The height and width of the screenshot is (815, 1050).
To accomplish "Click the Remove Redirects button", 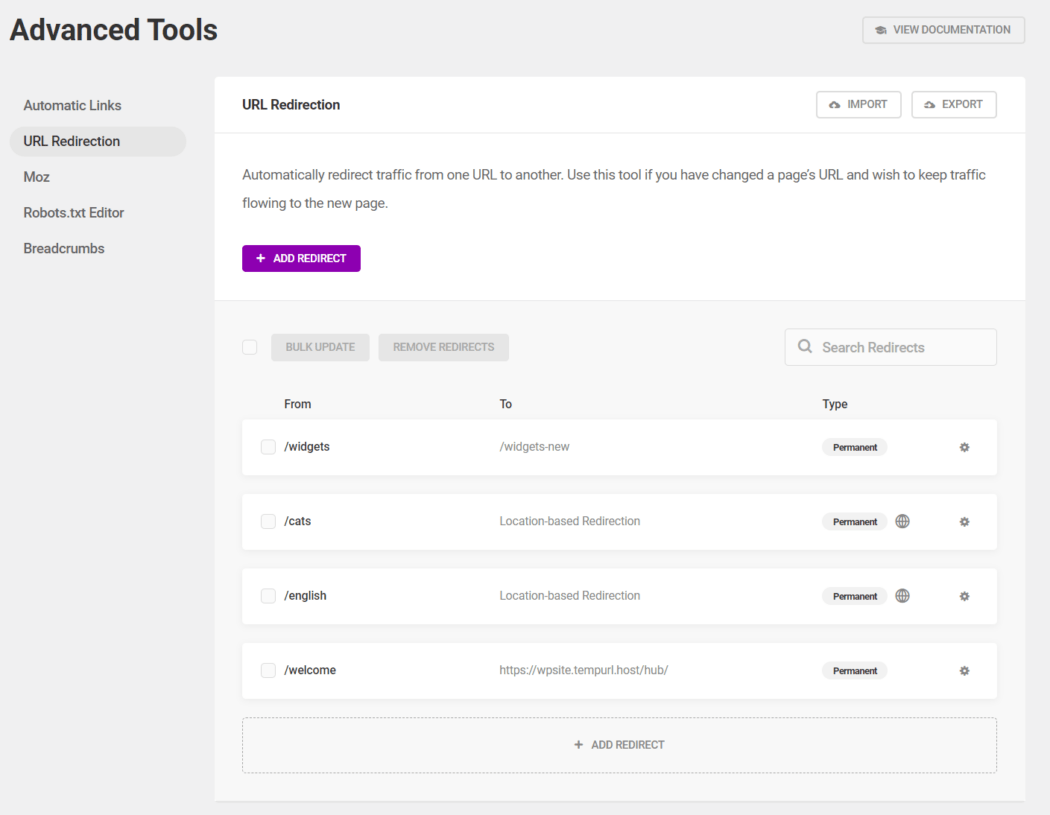I will 443,347.
